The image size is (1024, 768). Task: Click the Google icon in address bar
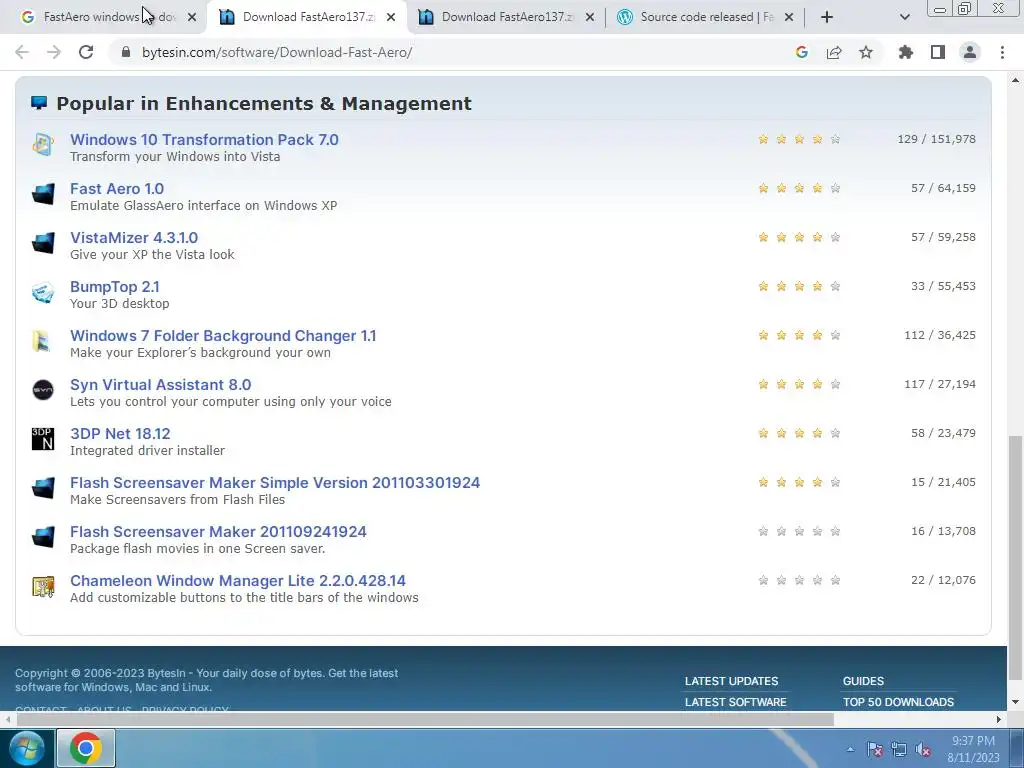point(802,52)
